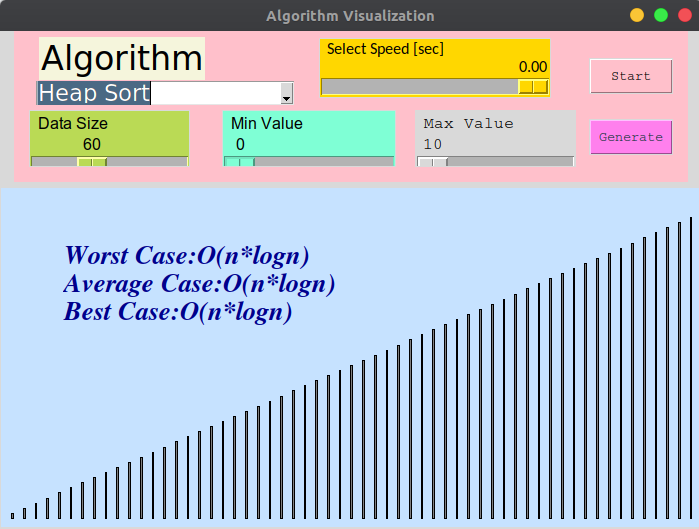The image size is (699, 529).
Task: Click the Select Speed slider handle
Action: [x=533, y=87]
